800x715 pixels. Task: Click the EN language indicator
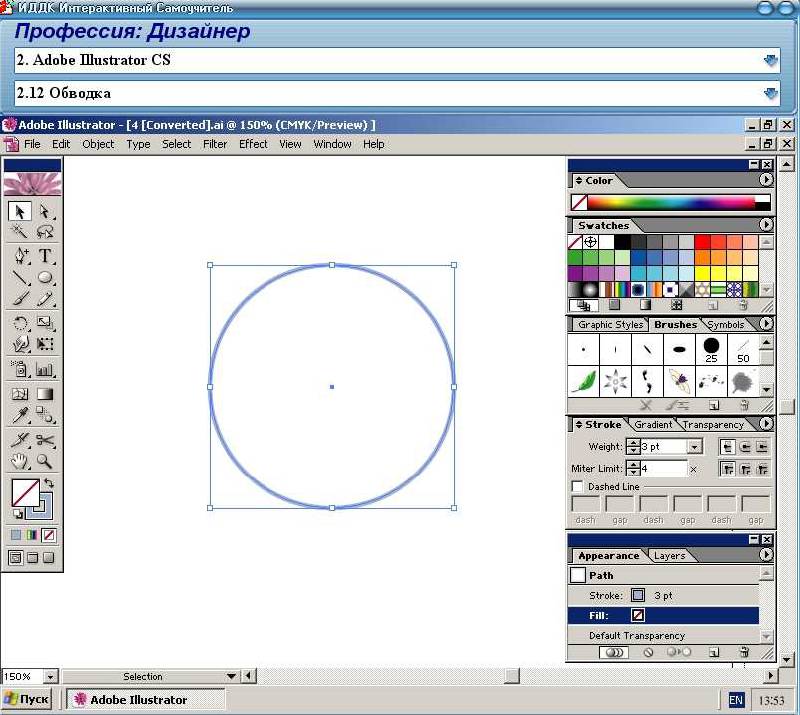pyautogui.click(x=736, y=700)
